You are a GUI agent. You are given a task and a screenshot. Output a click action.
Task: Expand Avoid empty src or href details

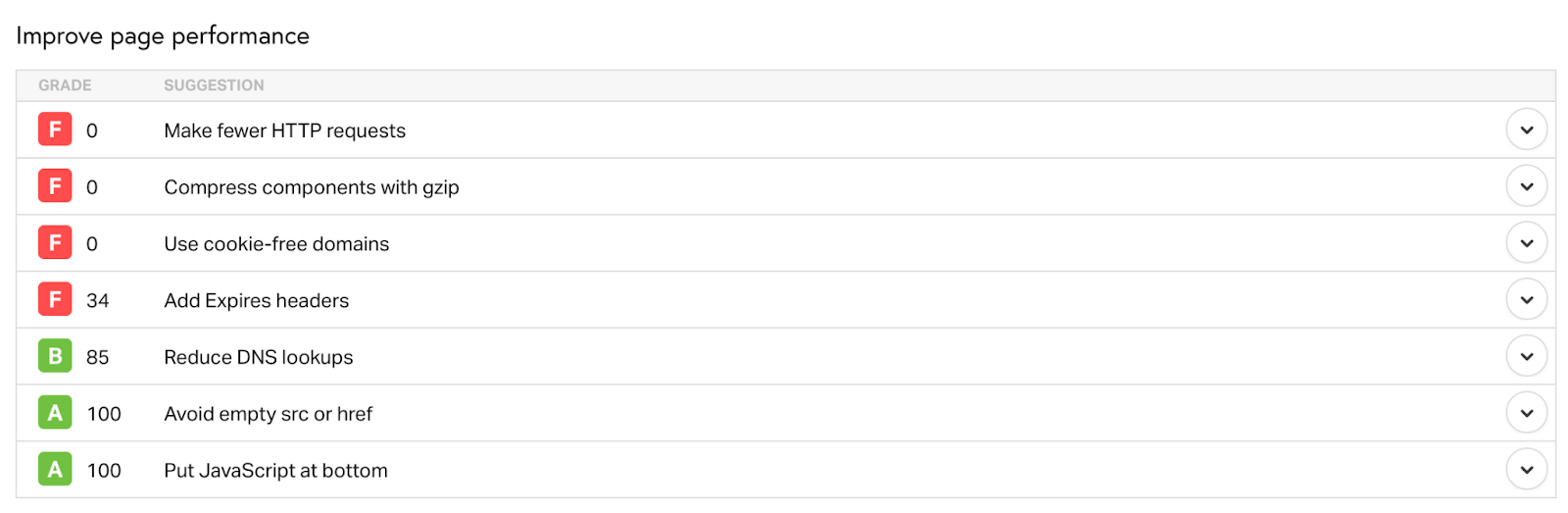coord(1527,413)
